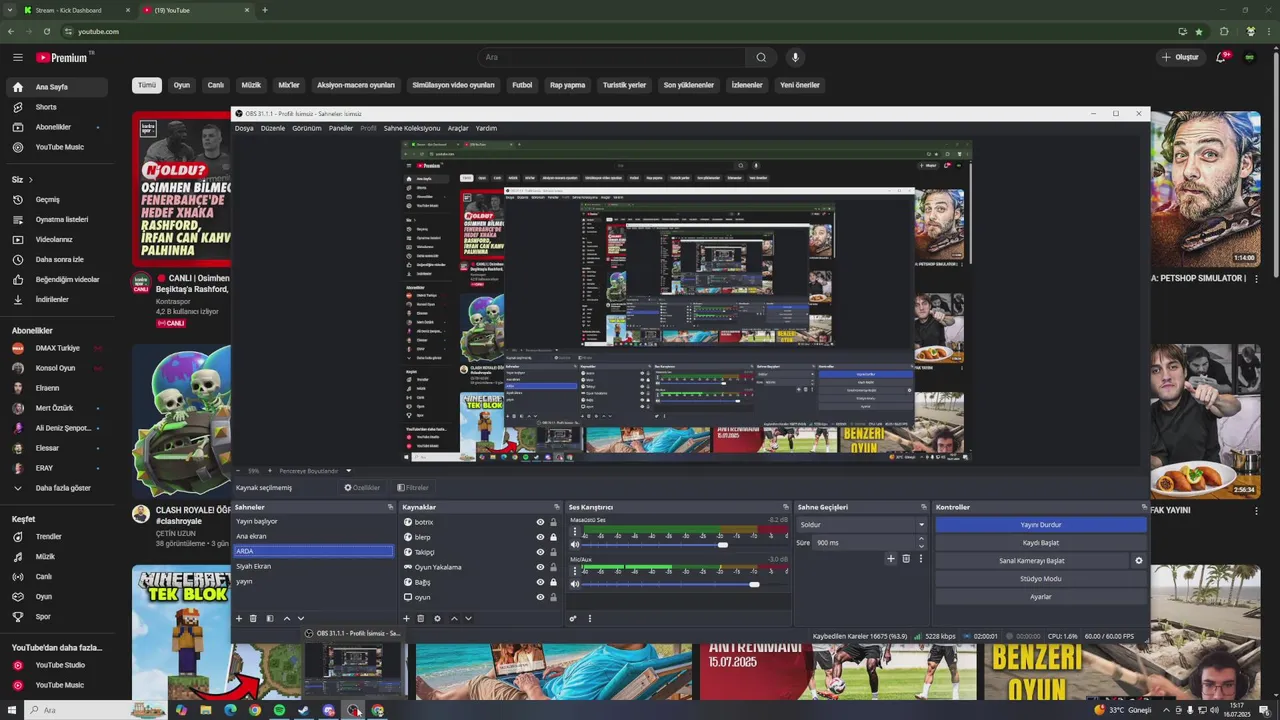Toggle lock on blerp source
Screen dimensions: 1280x720
(553, 537)
